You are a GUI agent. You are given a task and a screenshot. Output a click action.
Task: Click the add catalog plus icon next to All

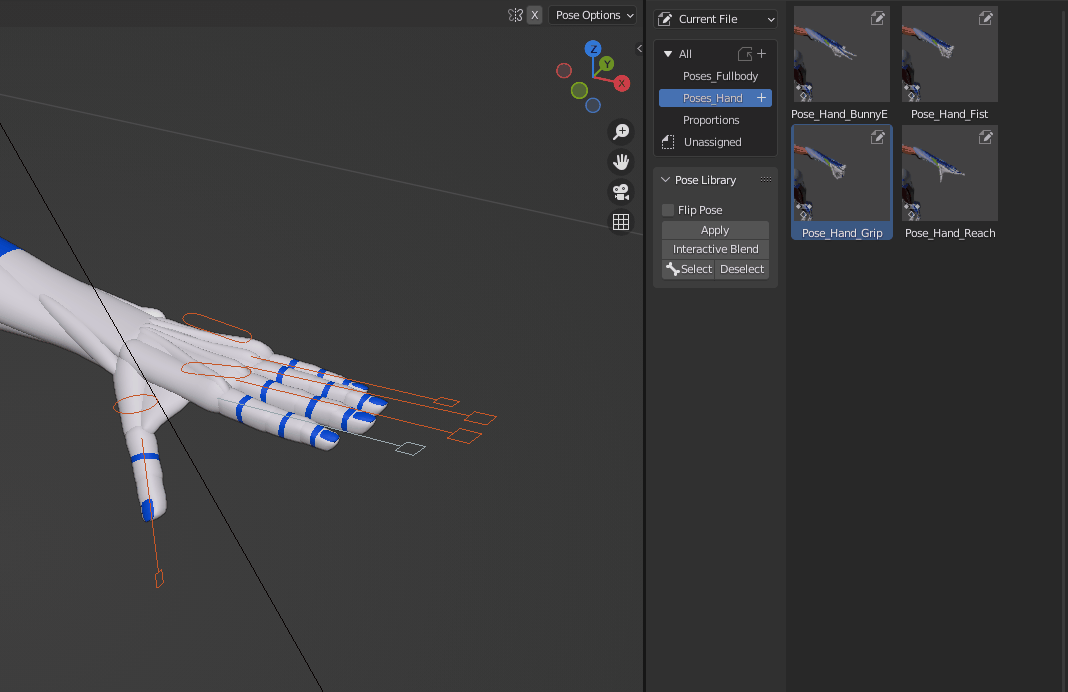pyautogui.click(x=761, y=54)
